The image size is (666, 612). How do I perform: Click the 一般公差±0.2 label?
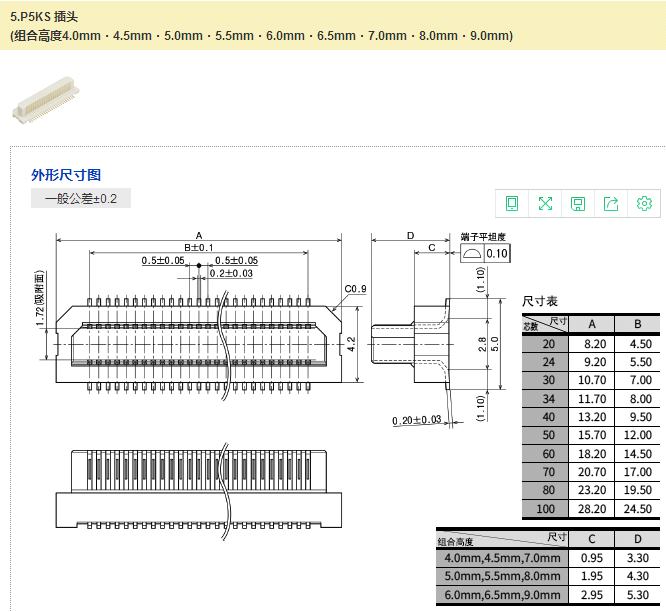pos(81,198)
